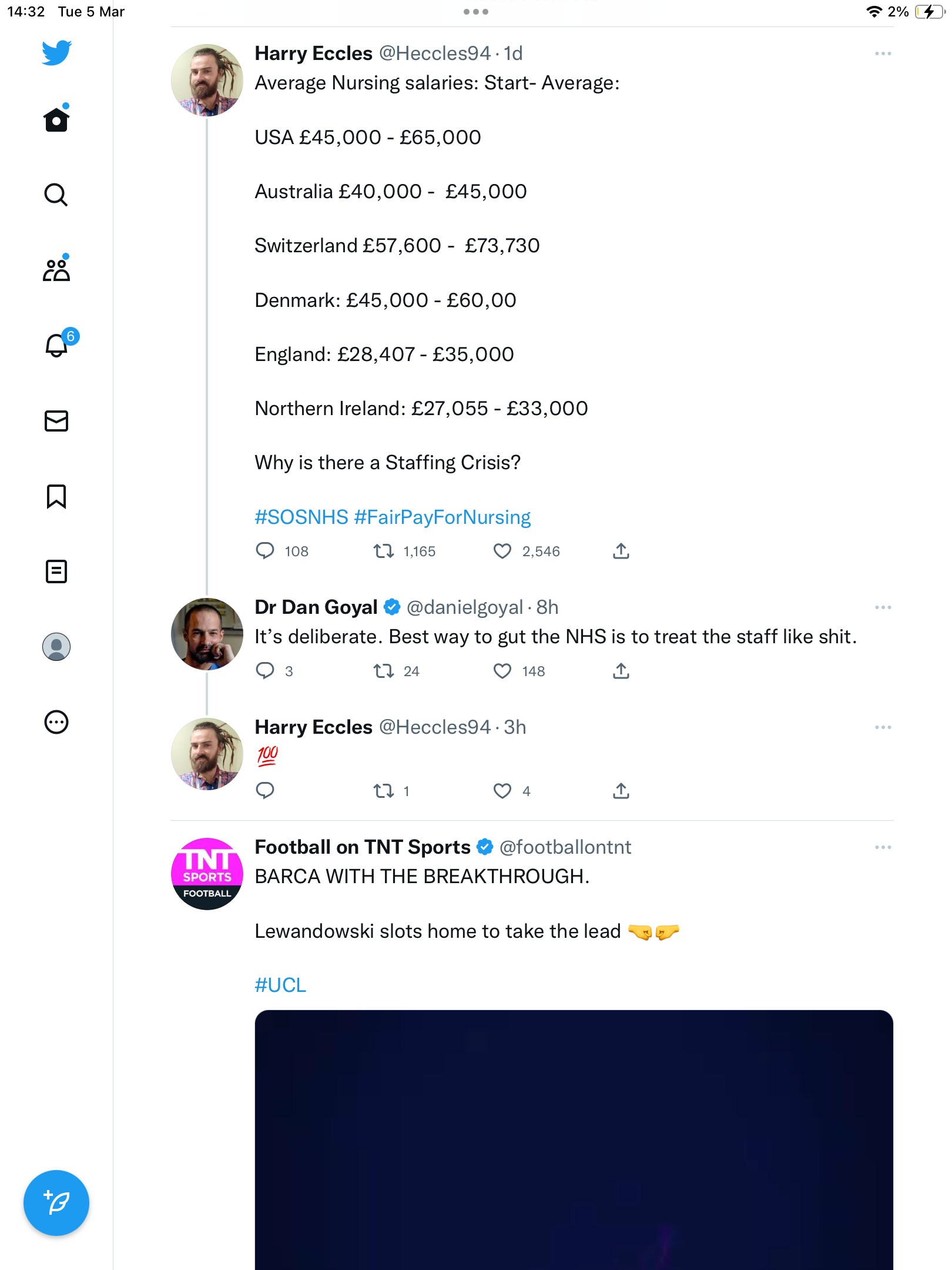Open the Home feed icon
Screen dimensions: 952x1270
56,119
